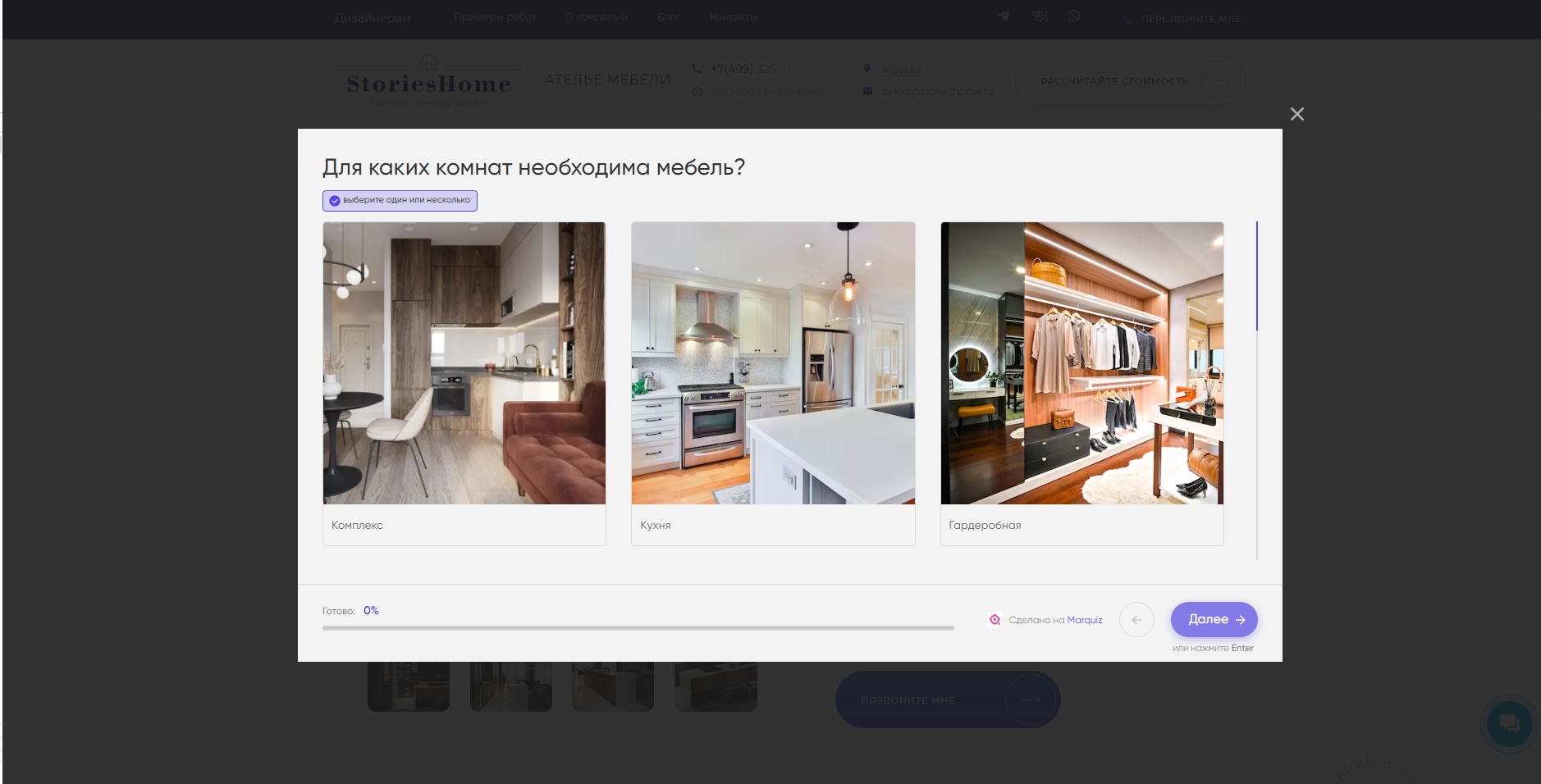Click the VK icon in top bar
Image resolution: width=1541 pixels, height=784 pixels.
coord(1040,16)
